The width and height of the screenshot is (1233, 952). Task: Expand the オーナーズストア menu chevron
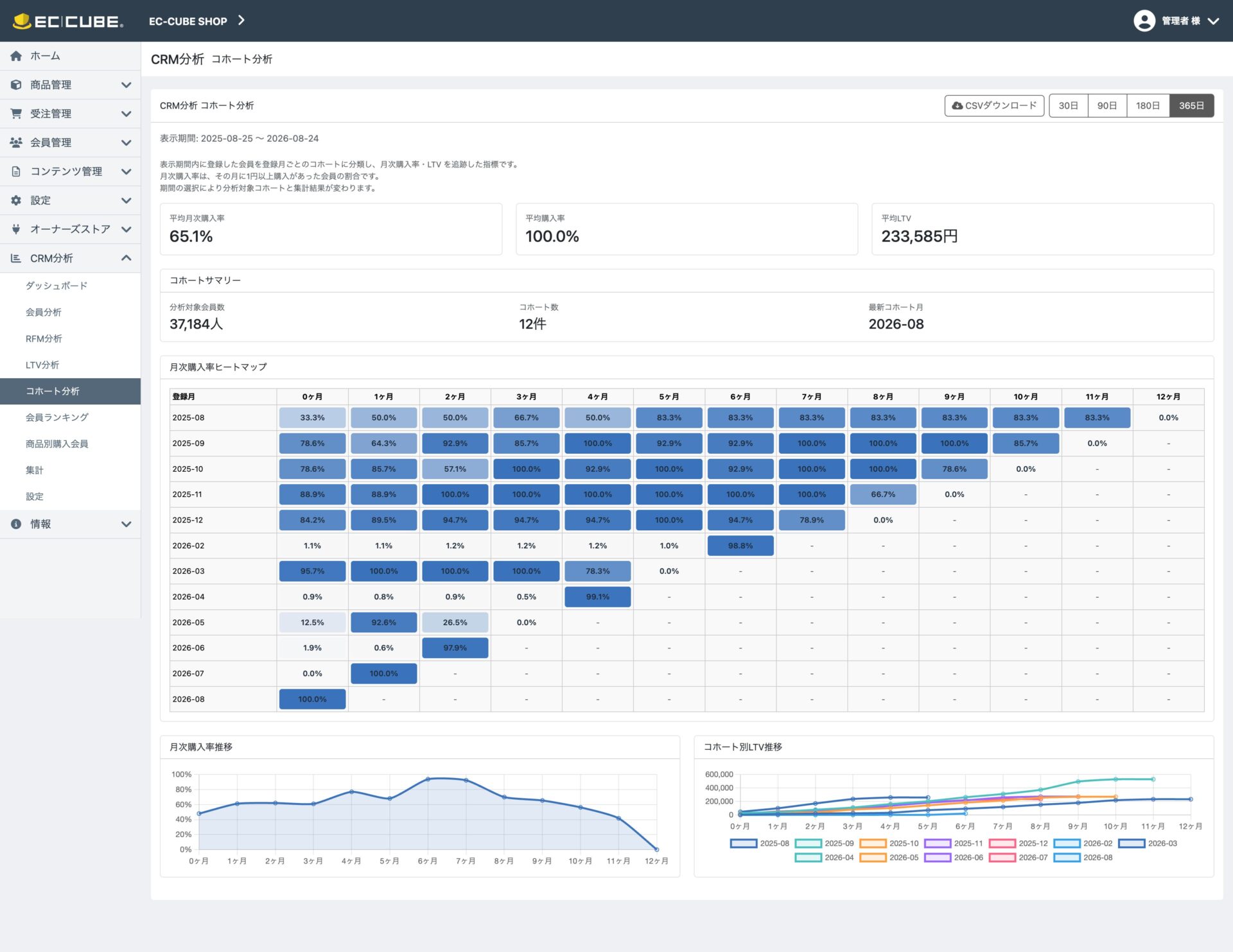[x=127, y=229]
